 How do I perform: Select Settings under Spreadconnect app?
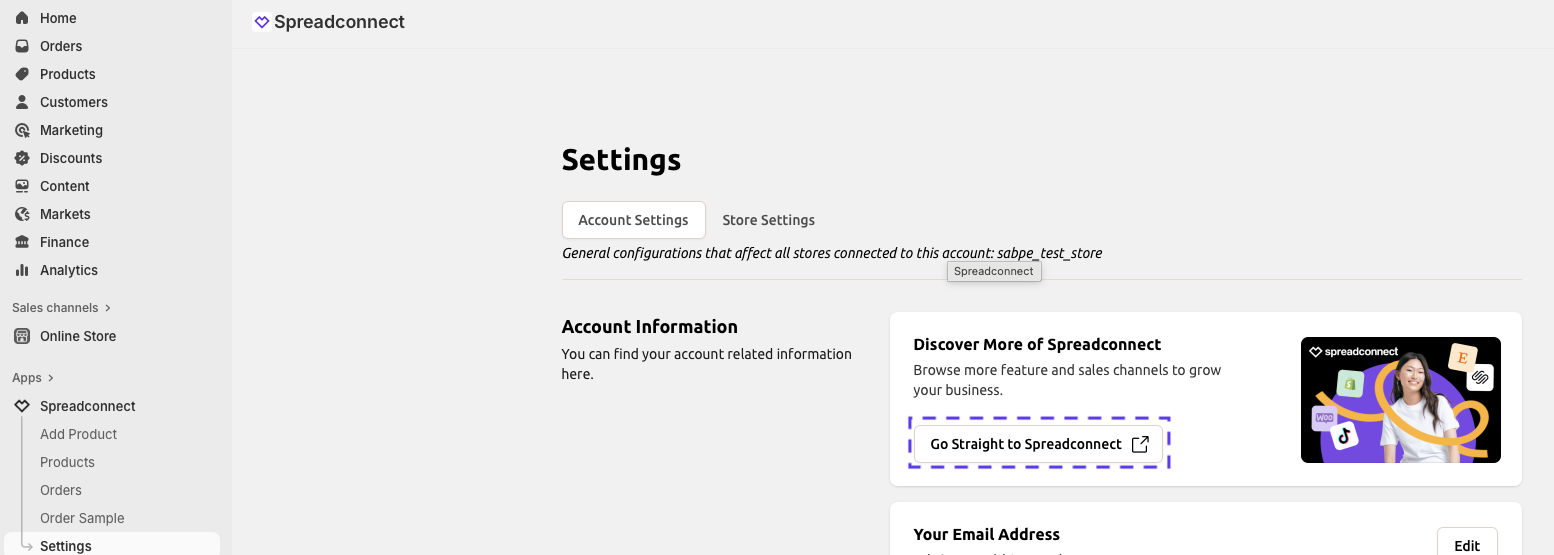pyautogui.click(x=66, y=546)
